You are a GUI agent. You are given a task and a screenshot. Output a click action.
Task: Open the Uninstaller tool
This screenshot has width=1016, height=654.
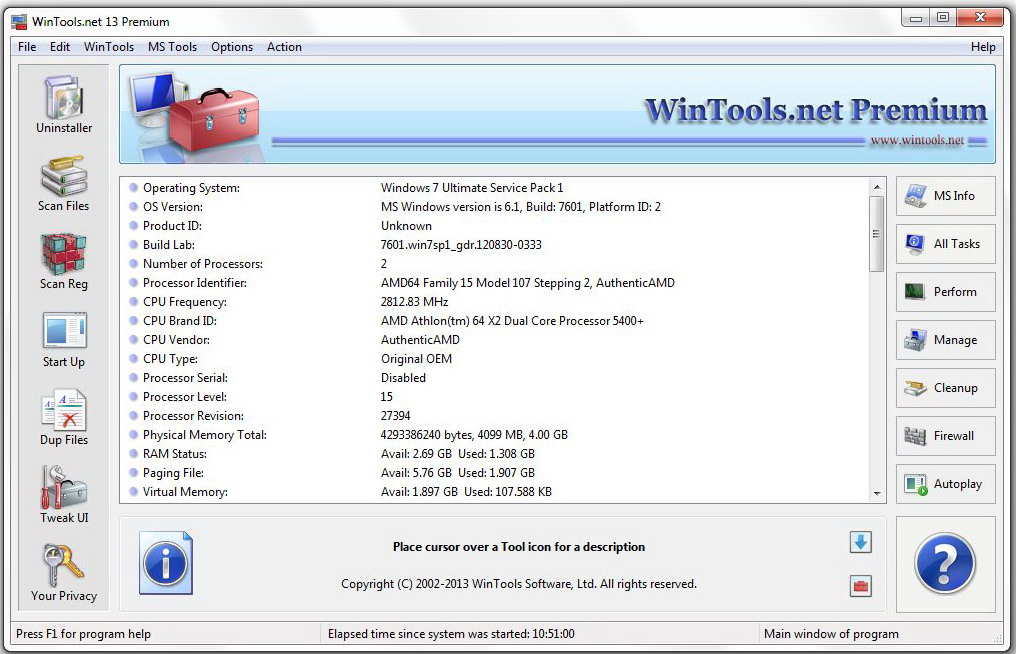point(64,104)
